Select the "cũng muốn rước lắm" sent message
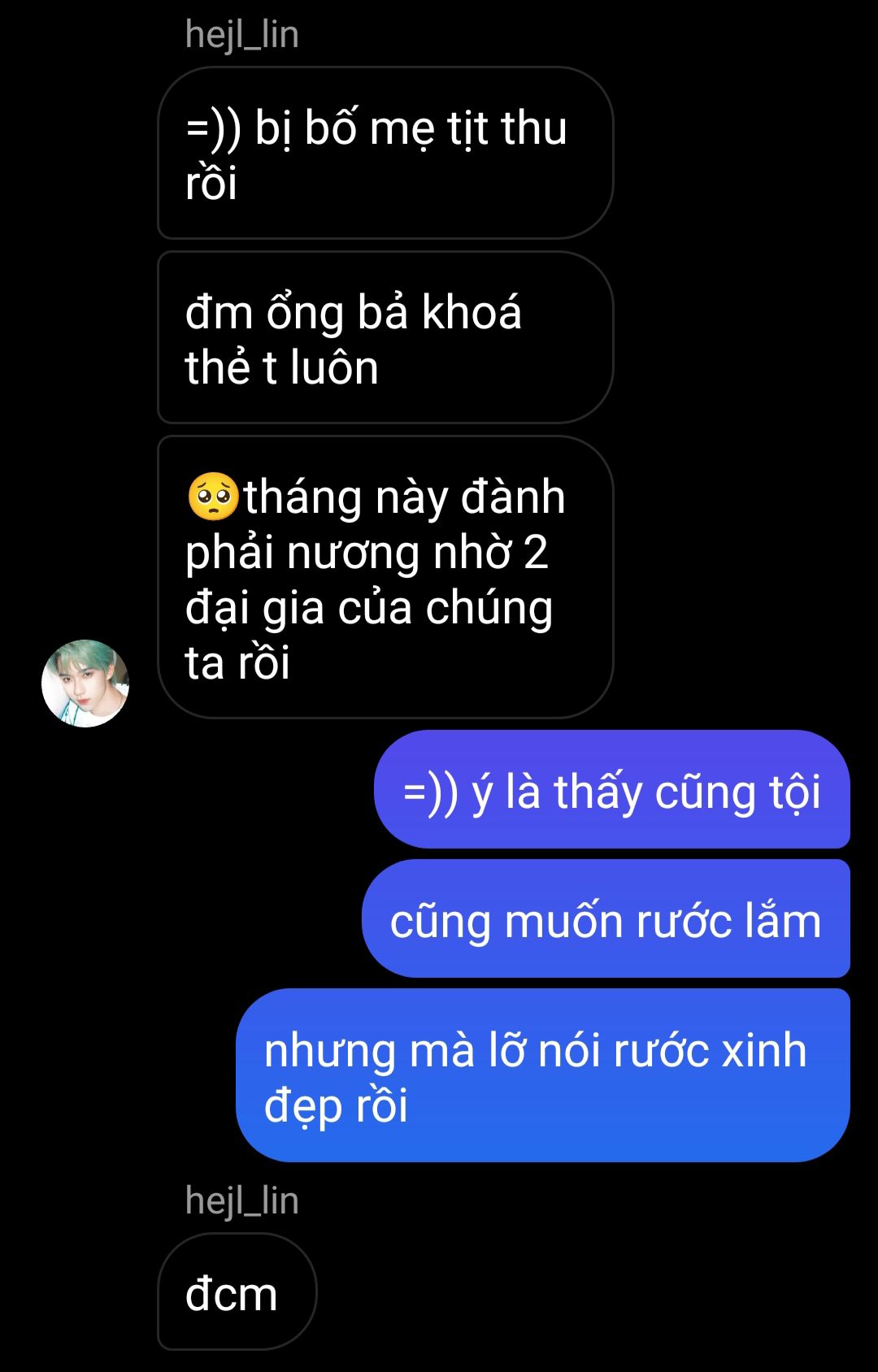 [x=606, y=918]
